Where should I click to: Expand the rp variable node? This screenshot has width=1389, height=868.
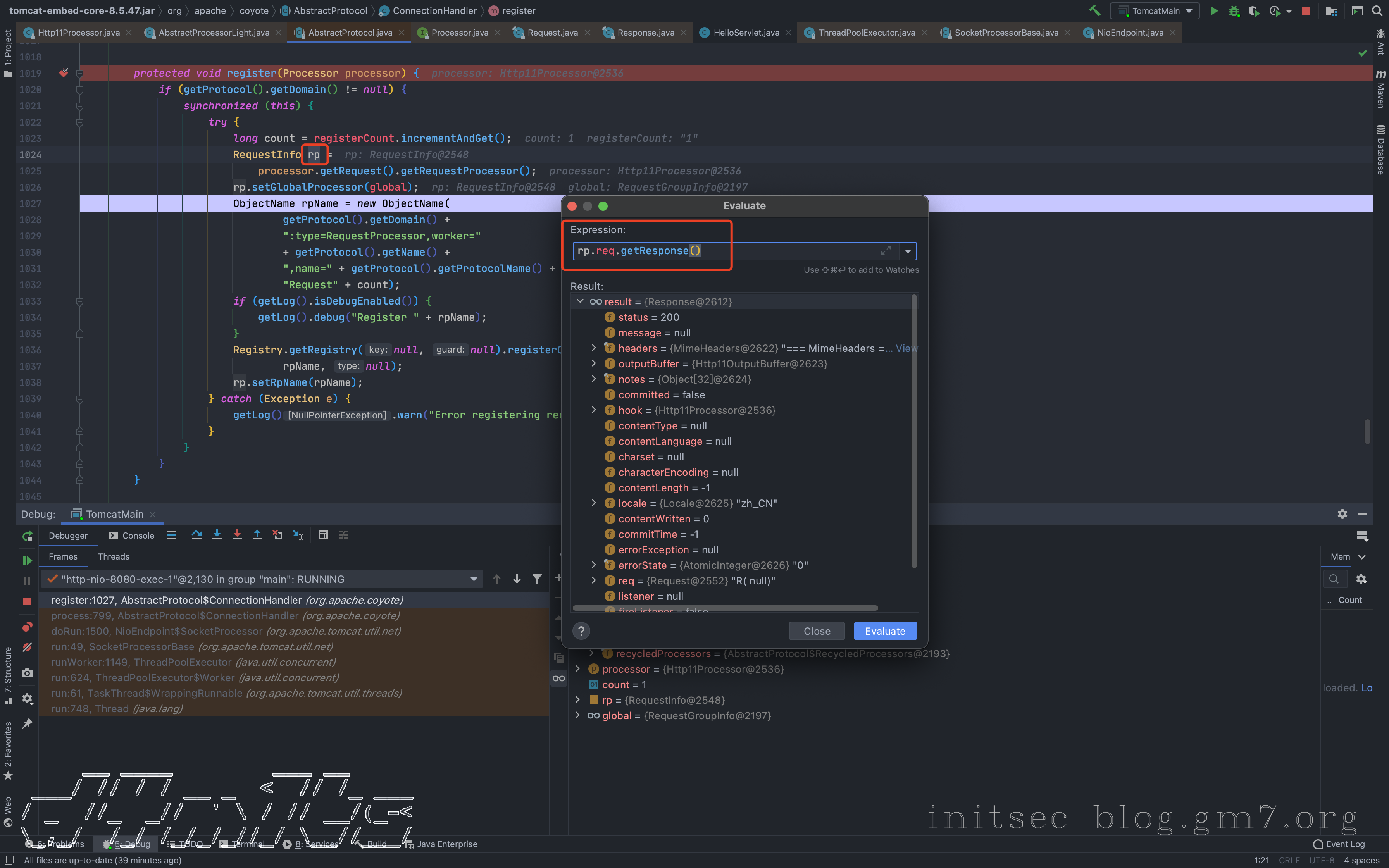pyautogui.click(x=577, y=700)
